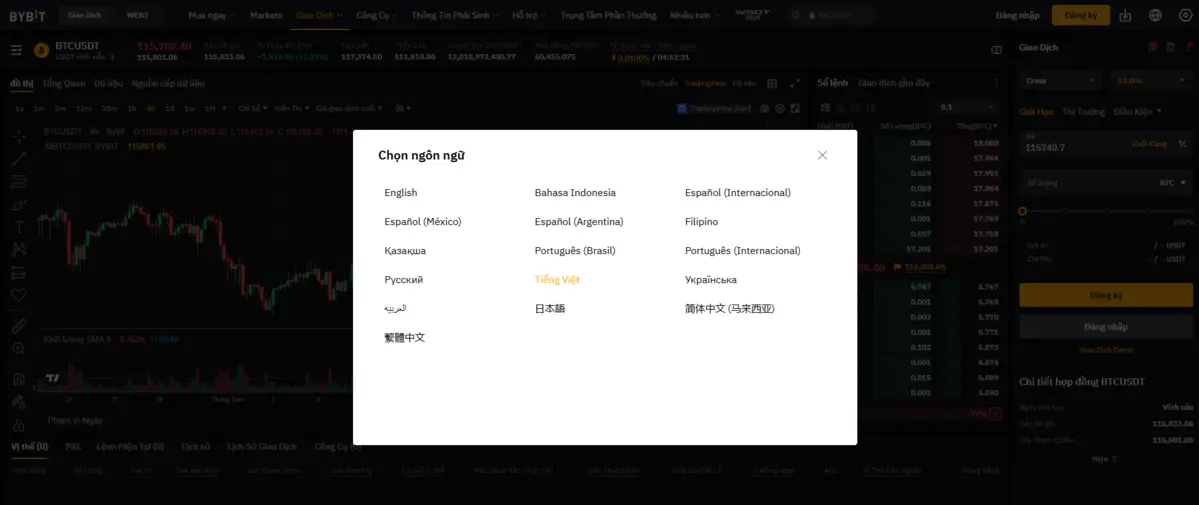The width and height of the screenshot is (1199, 505).
Task: Select the trend line drawing tool
Action: pyautogui.click(x=18, y=158)
